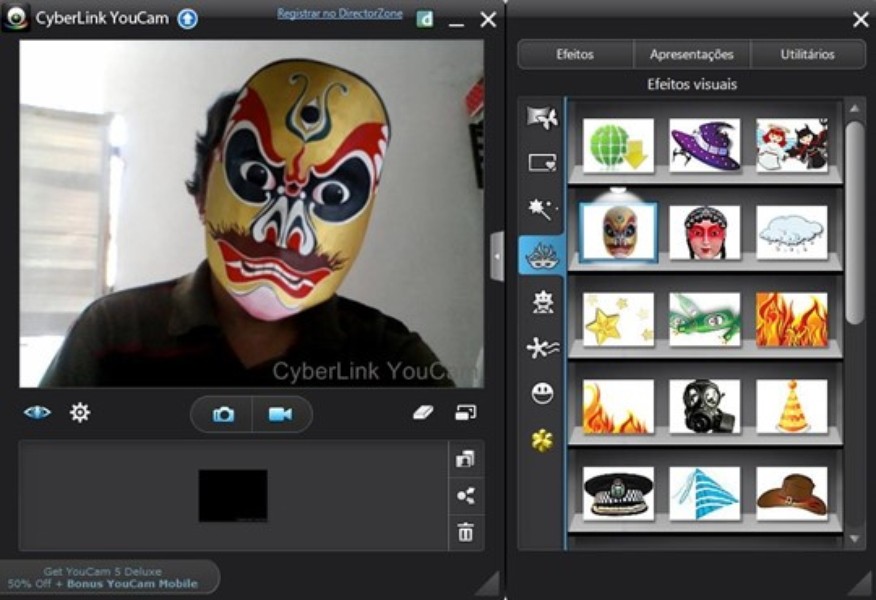Apply the gas mask effect
The height and width of the screenshot is (600, 876).
click(705, 407)
